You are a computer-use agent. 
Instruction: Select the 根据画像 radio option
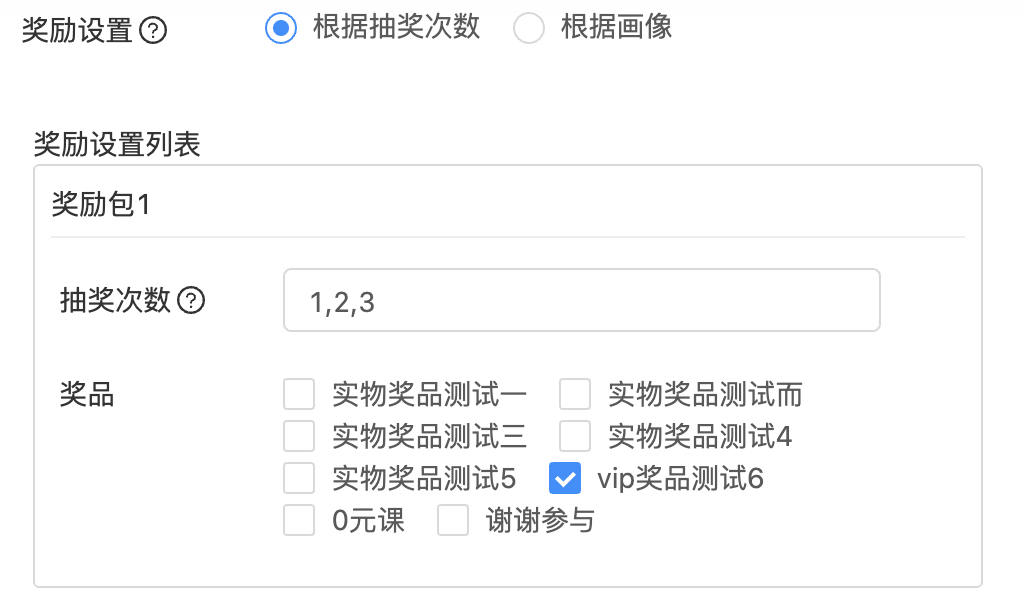pos(528,29)
